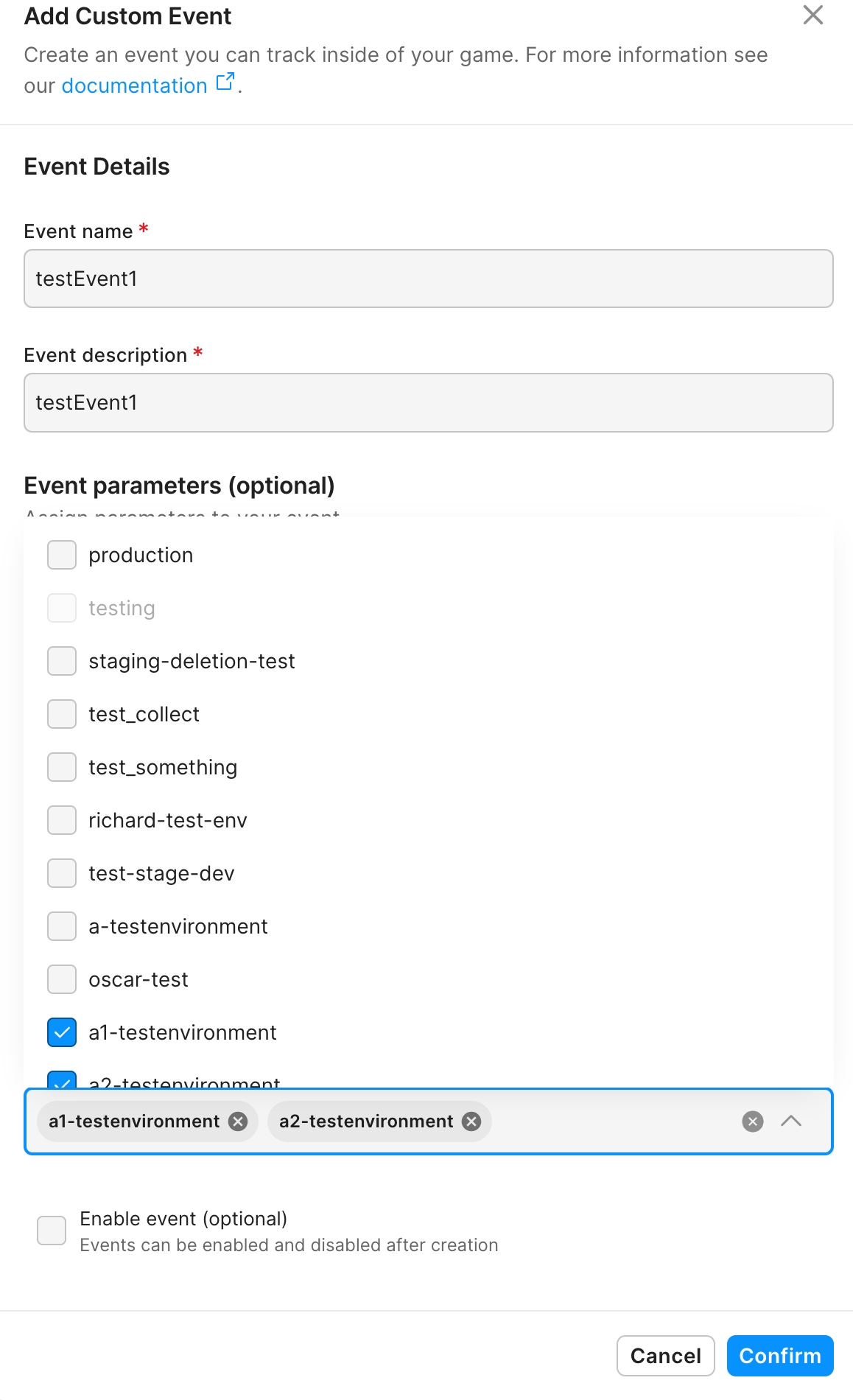
Task: Clear all selected parameters
Action: 752,1121
